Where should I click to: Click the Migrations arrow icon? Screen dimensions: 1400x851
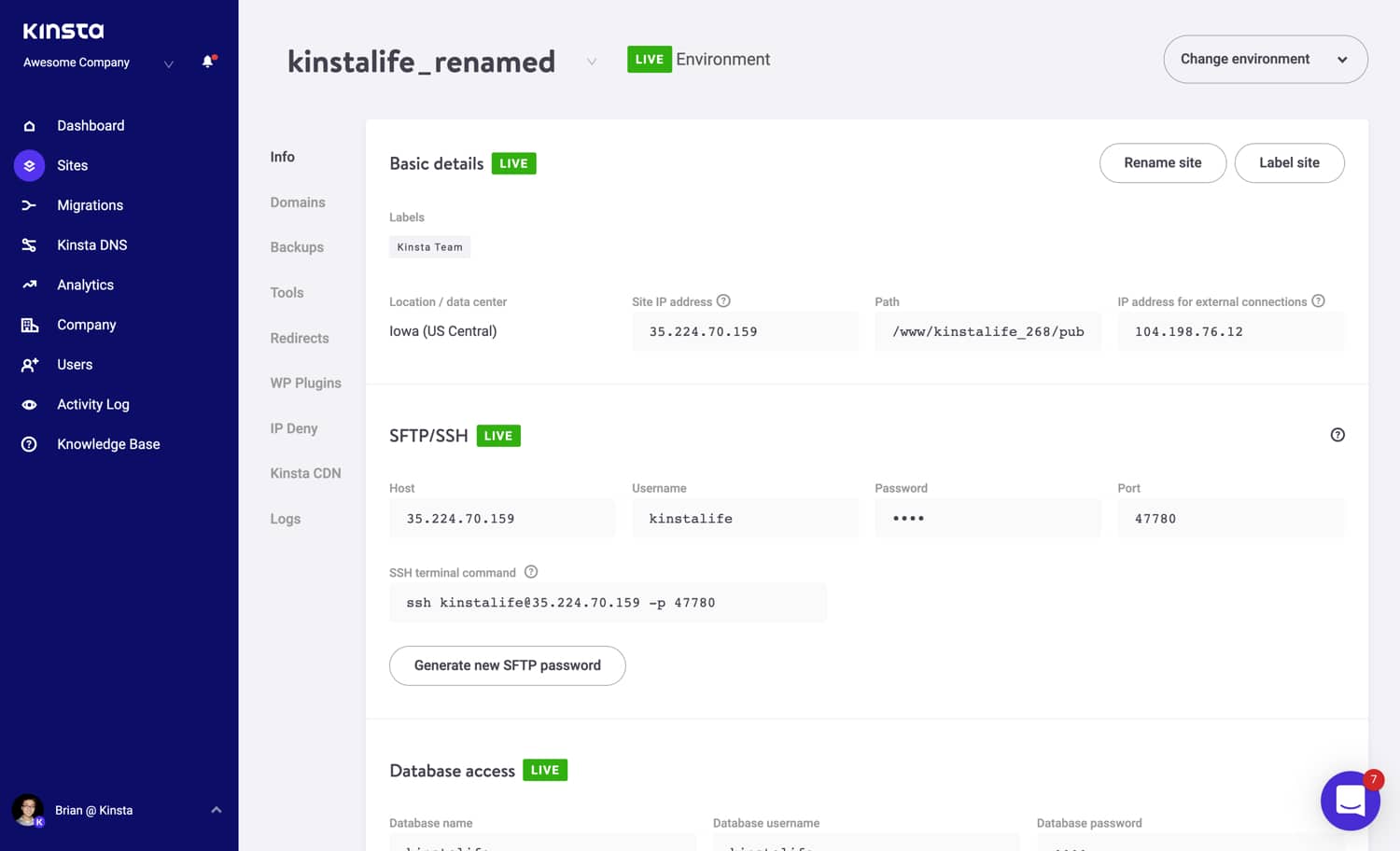click(29, 205)
